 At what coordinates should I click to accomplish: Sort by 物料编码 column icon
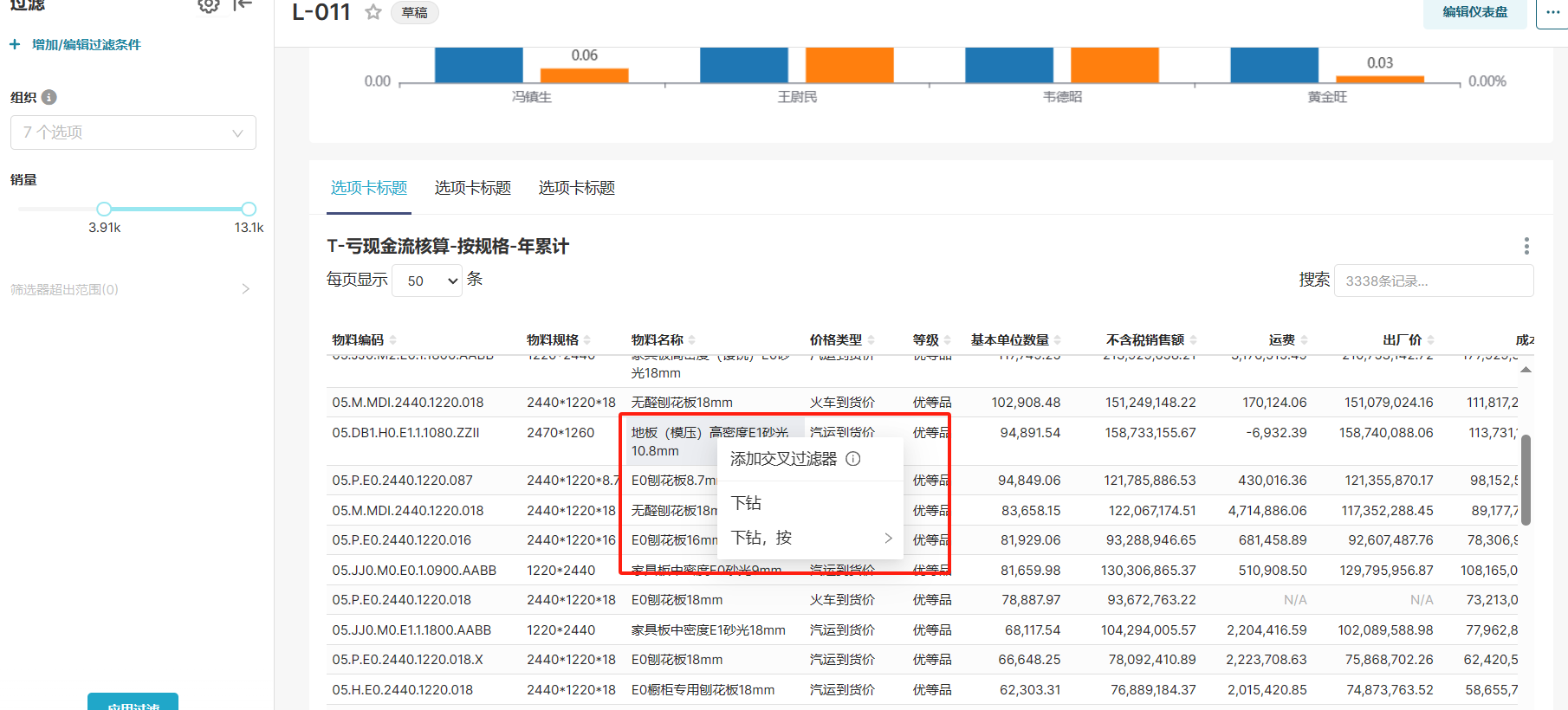tap(393, 340)
